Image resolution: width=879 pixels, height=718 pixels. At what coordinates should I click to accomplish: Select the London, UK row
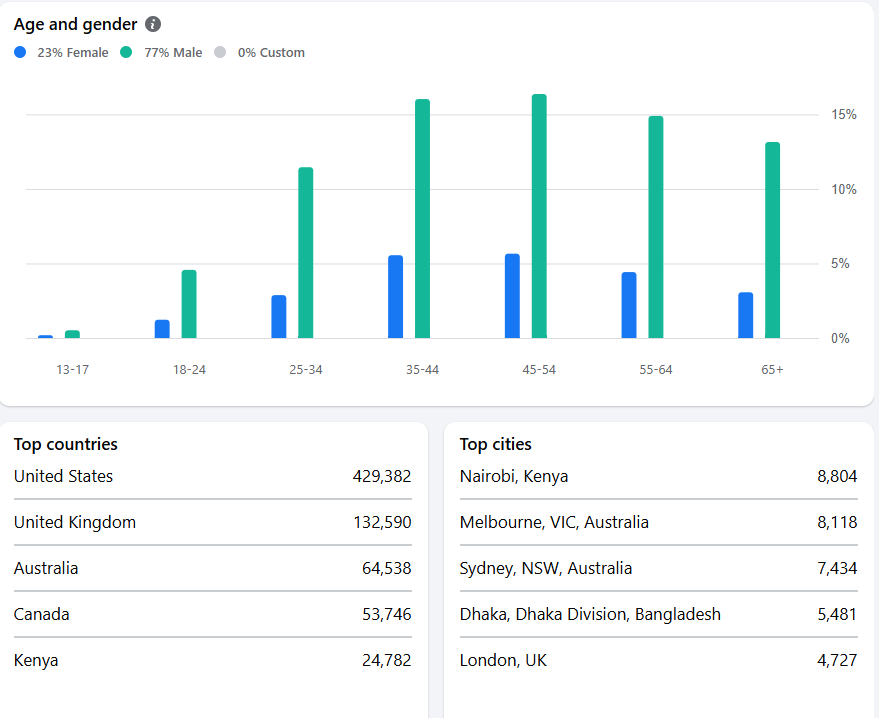coord(659,660)
